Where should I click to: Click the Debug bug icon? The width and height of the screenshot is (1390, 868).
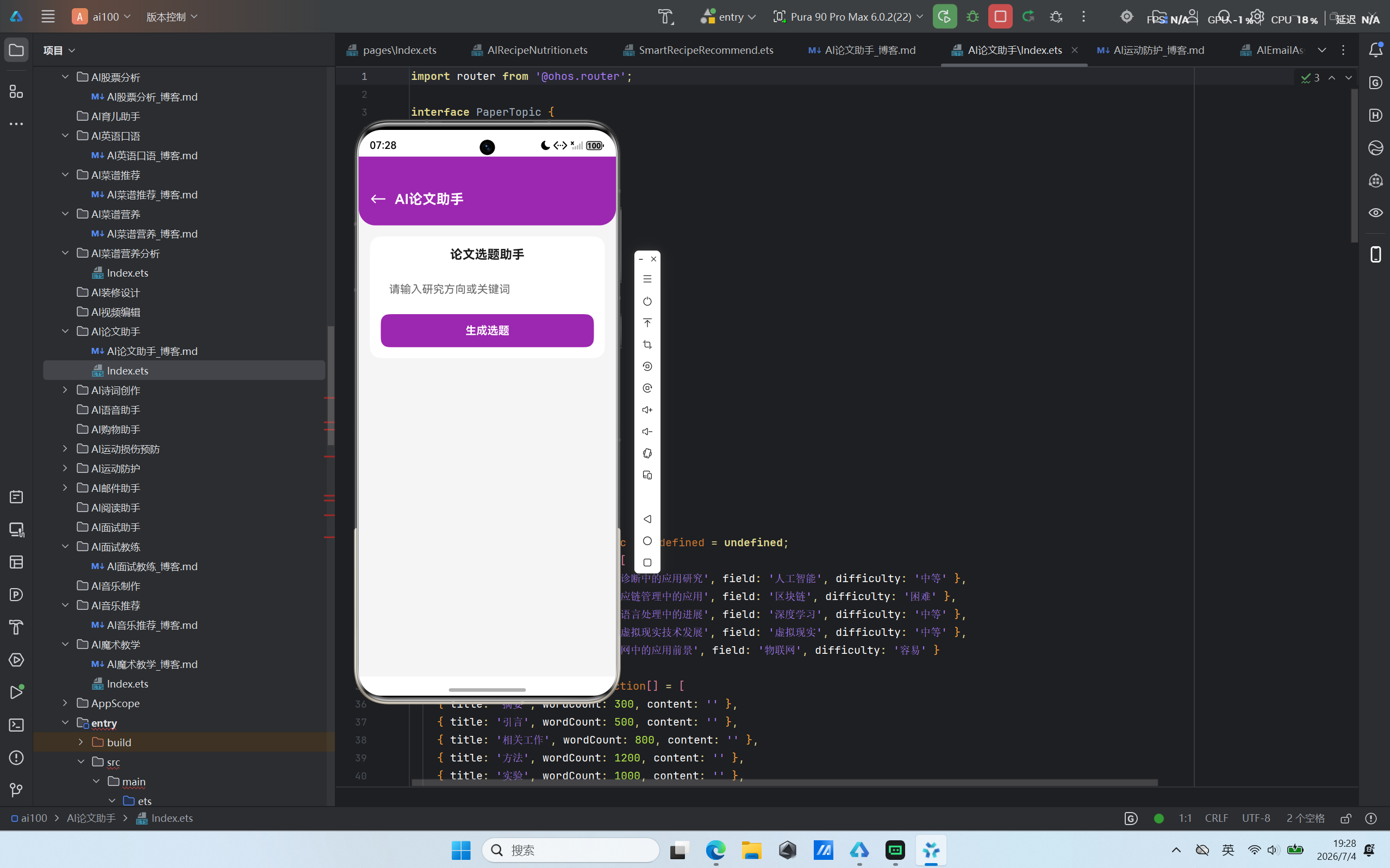(973, 17)
